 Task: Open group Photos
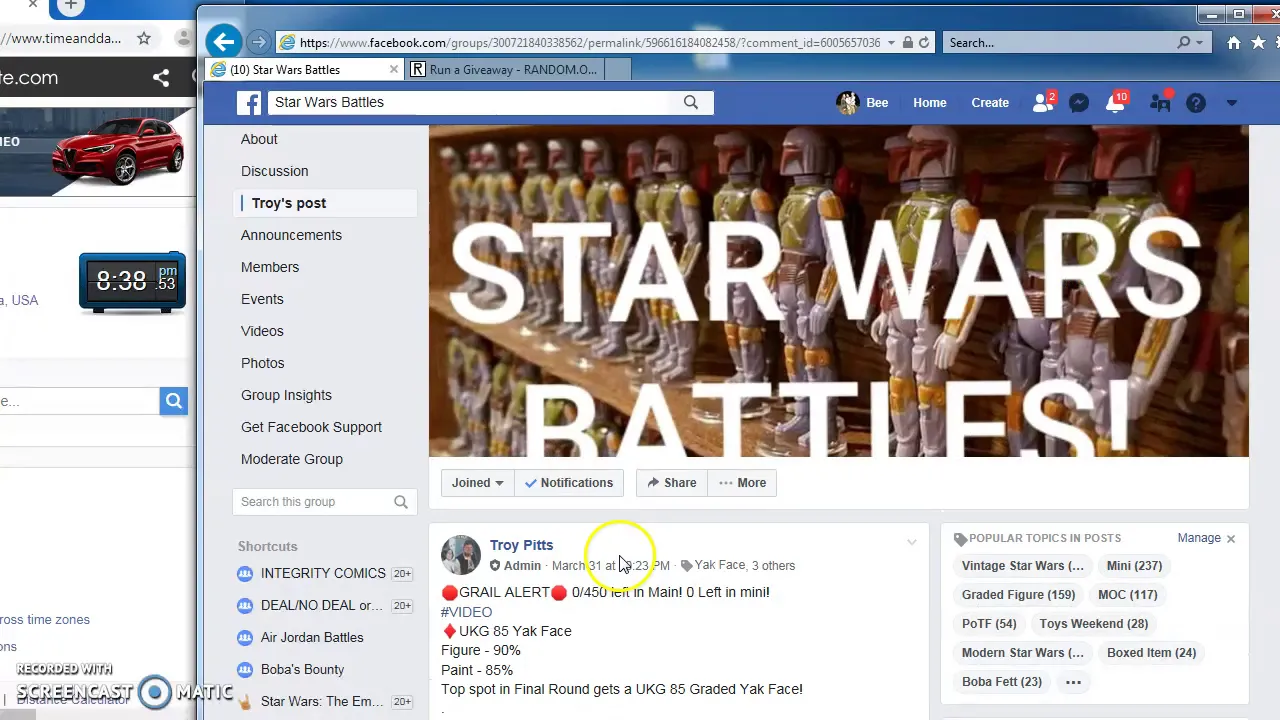[263, 363]
